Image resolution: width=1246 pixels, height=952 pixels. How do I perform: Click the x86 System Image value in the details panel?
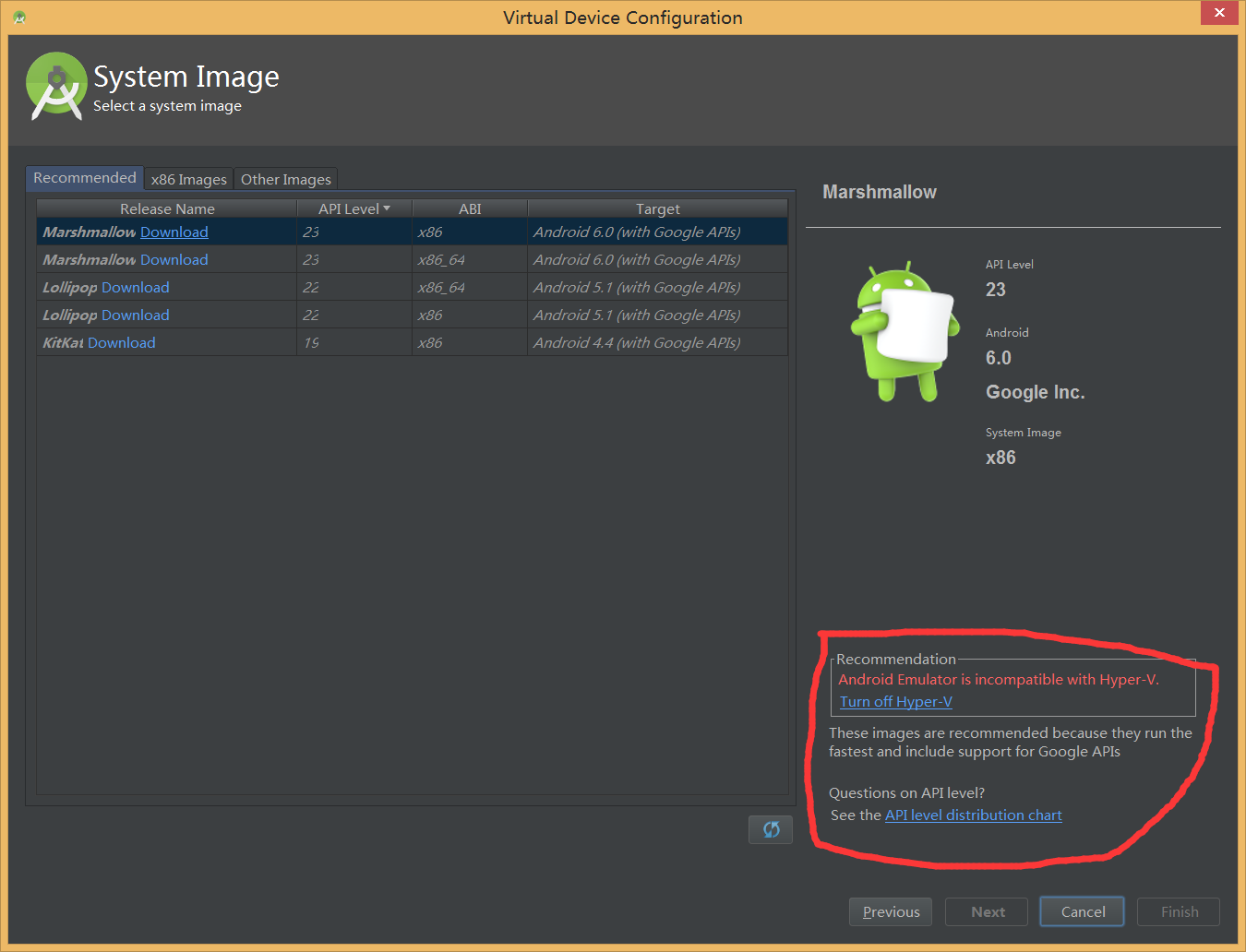1000,458
